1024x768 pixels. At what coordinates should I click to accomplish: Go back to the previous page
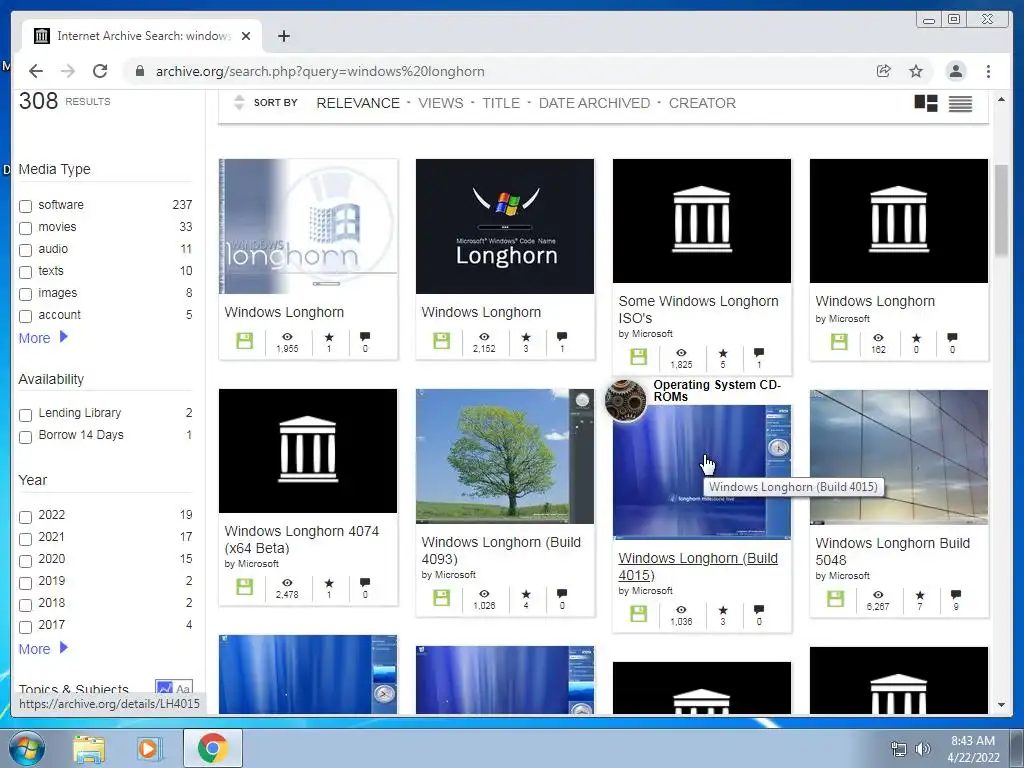tap(36, 71)
